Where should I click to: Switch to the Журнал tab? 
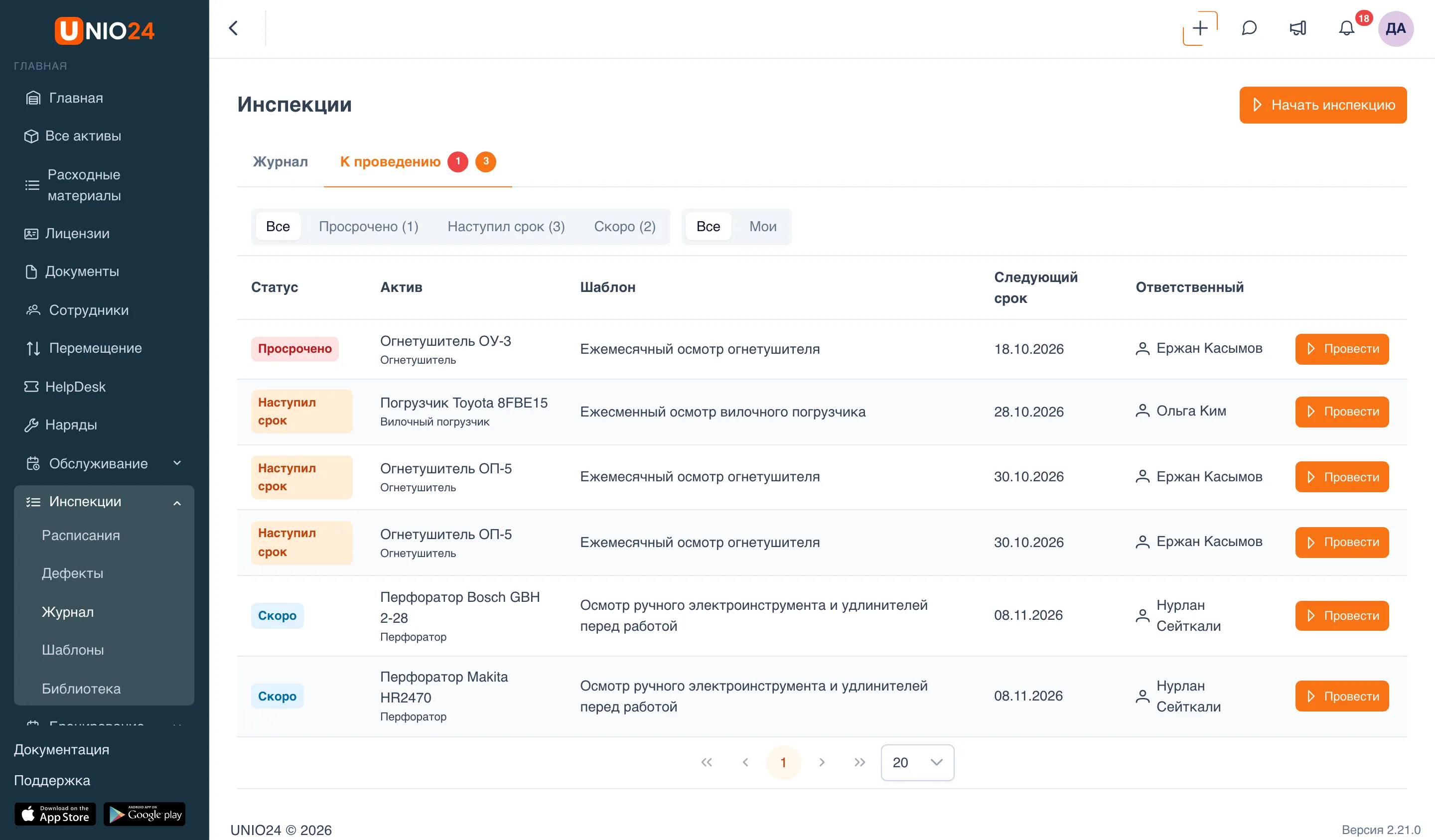280,162
